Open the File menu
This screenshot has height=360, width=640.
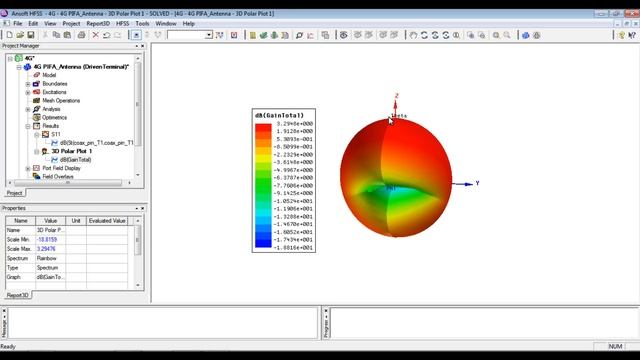(18, 24)
